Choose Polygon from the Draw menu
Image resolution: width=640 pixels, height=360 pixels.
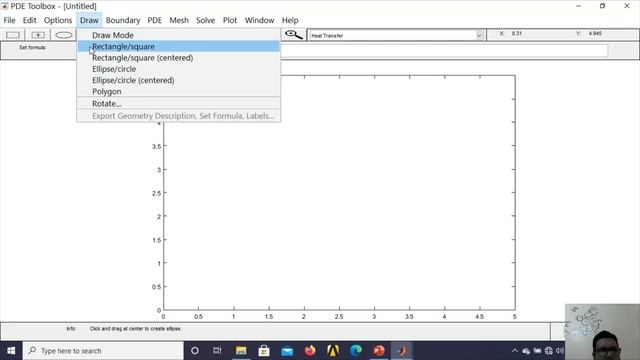coord(179,91)
